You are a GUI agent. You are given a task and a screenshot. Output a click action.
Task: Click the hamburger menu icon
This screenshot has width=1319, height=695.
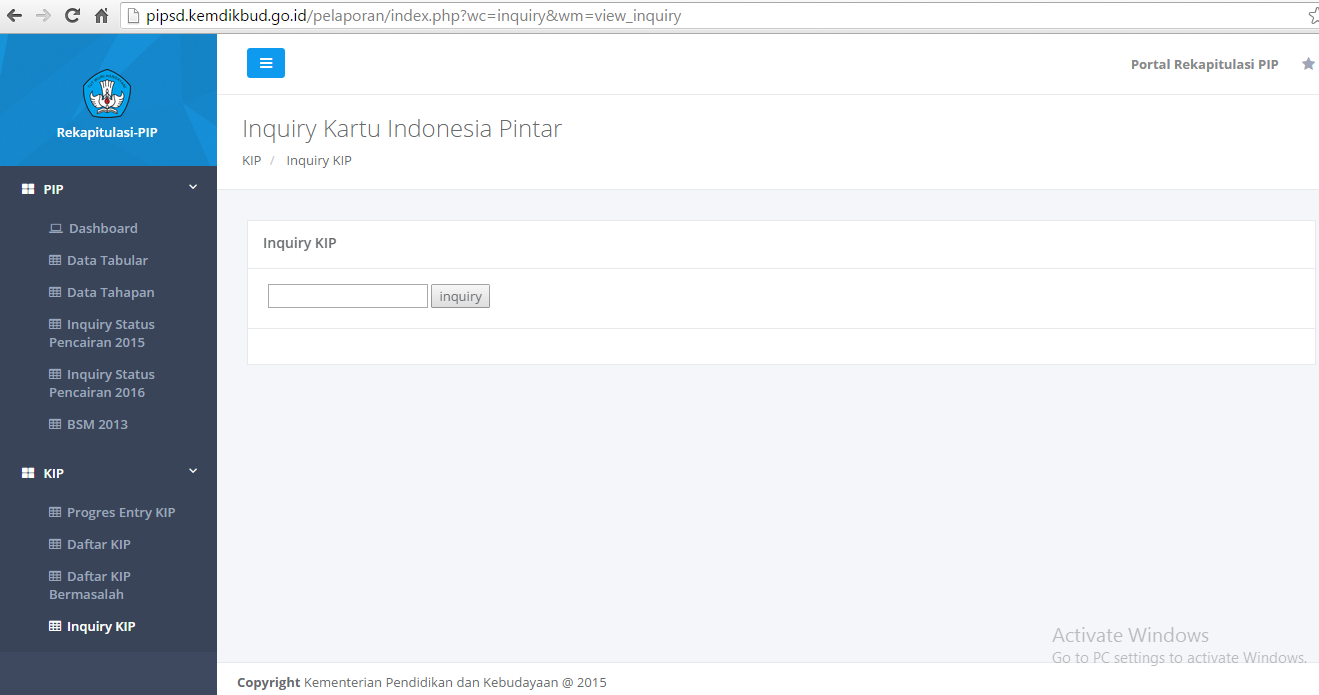[265, 62]
